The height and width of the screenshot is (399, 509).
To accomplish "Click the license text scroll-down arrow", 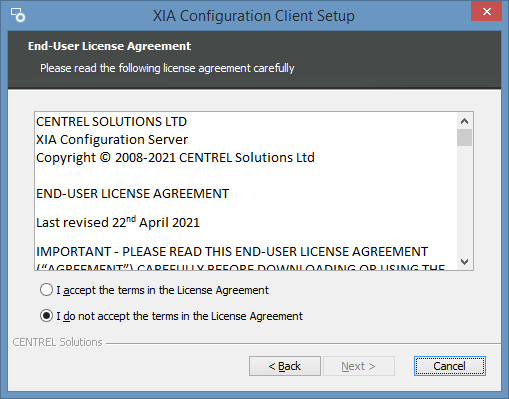I will tap(464, 262).
